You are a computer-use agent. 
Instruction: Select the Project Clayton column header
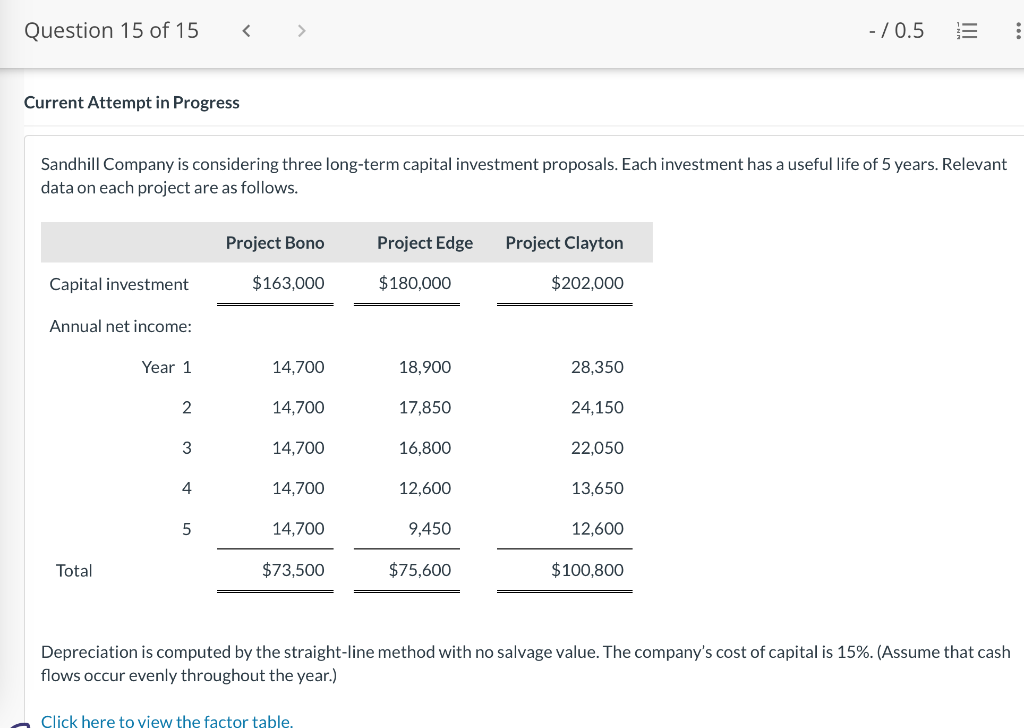click(x=564, y=243)
